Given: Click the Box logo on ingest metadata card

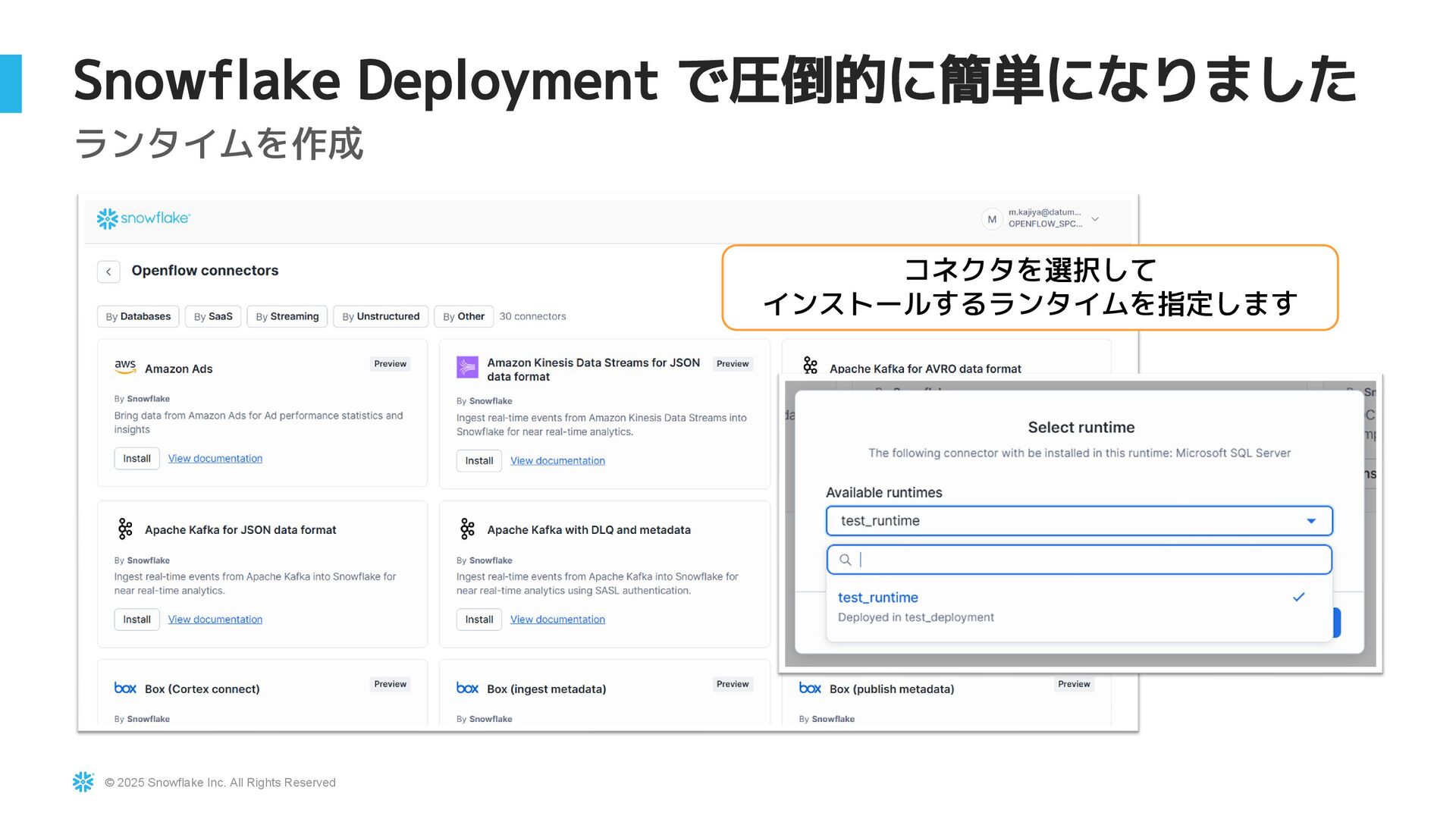Looking at the screenshot, I should [467, 688].
